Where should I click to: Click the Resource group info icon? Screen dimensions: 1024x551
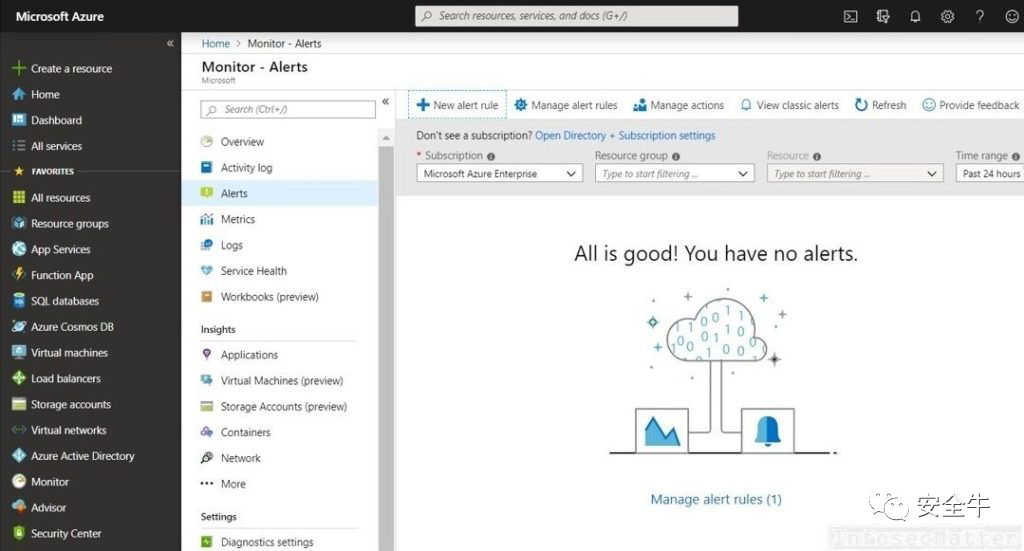(x=676, y=157)
